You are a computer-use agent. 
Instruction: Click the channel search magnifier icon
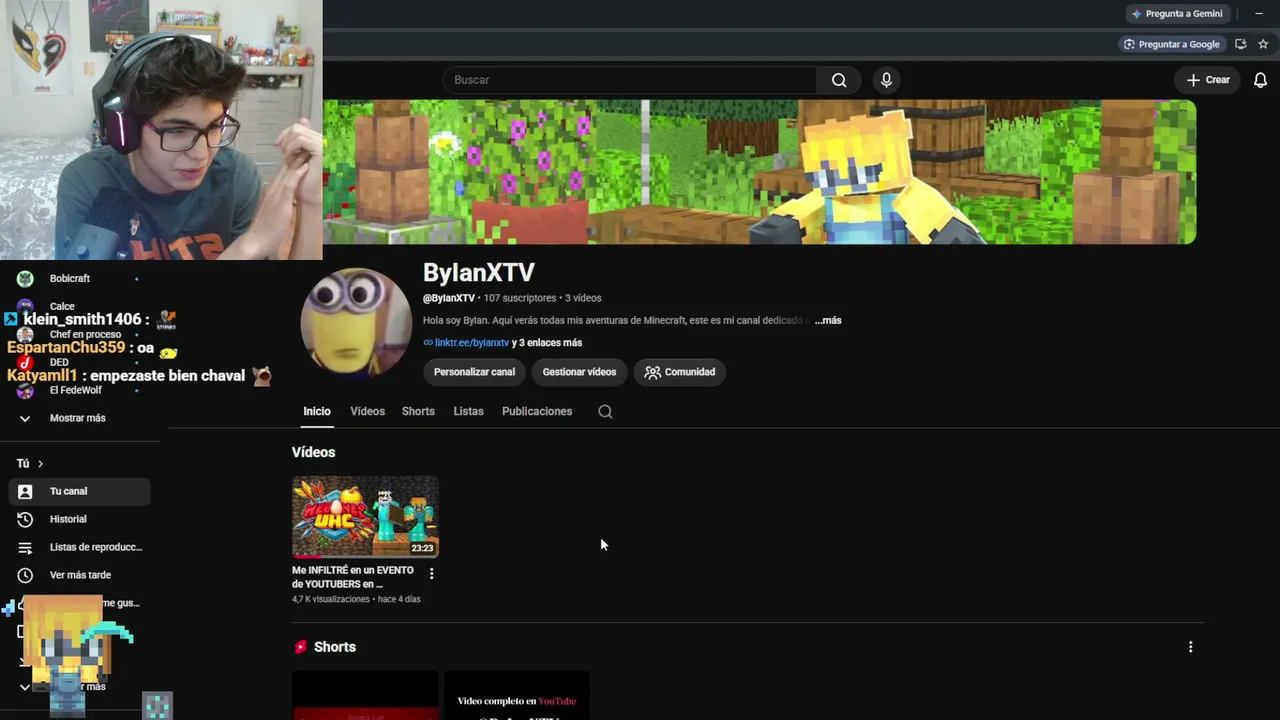(605, 411)
